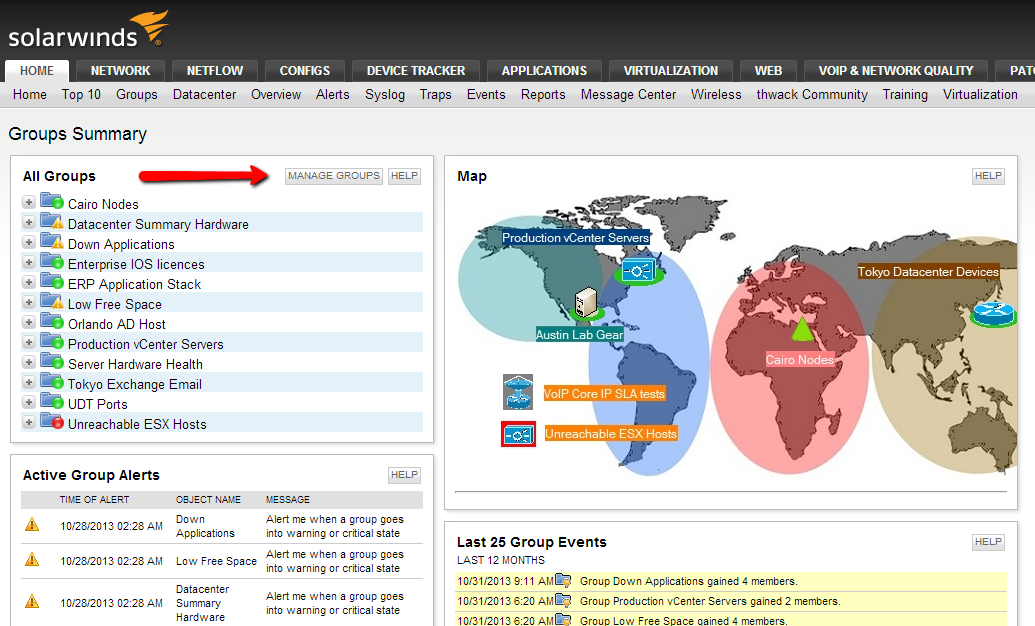Click the ERP Application Stack folder icon
This screenshot has height=626, width=1035.
tap(51, 281)
